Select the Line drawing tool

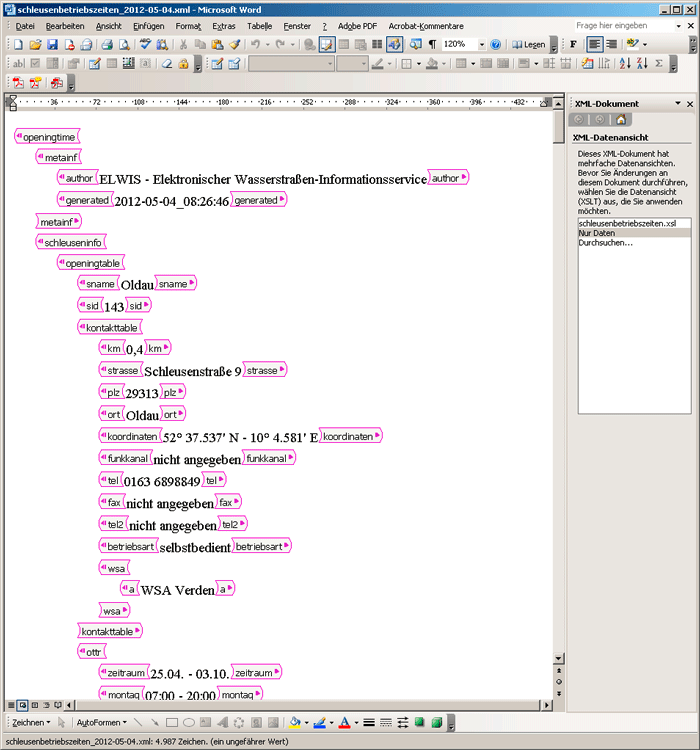point(138,722)
